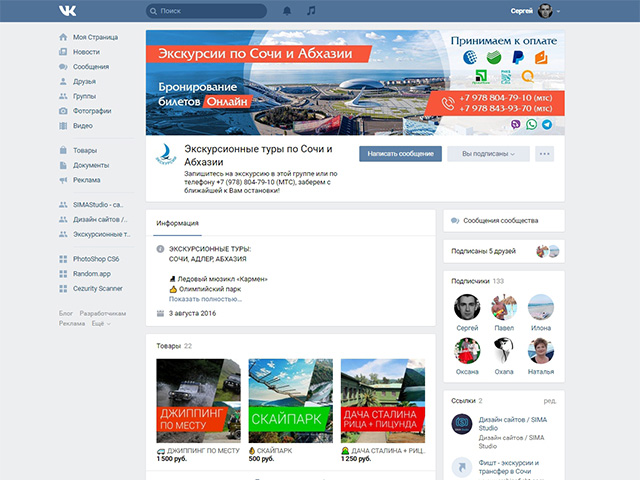Click the Группы people icon
Image resolution: width=640 pixels, height=480 pixels.
63,96
